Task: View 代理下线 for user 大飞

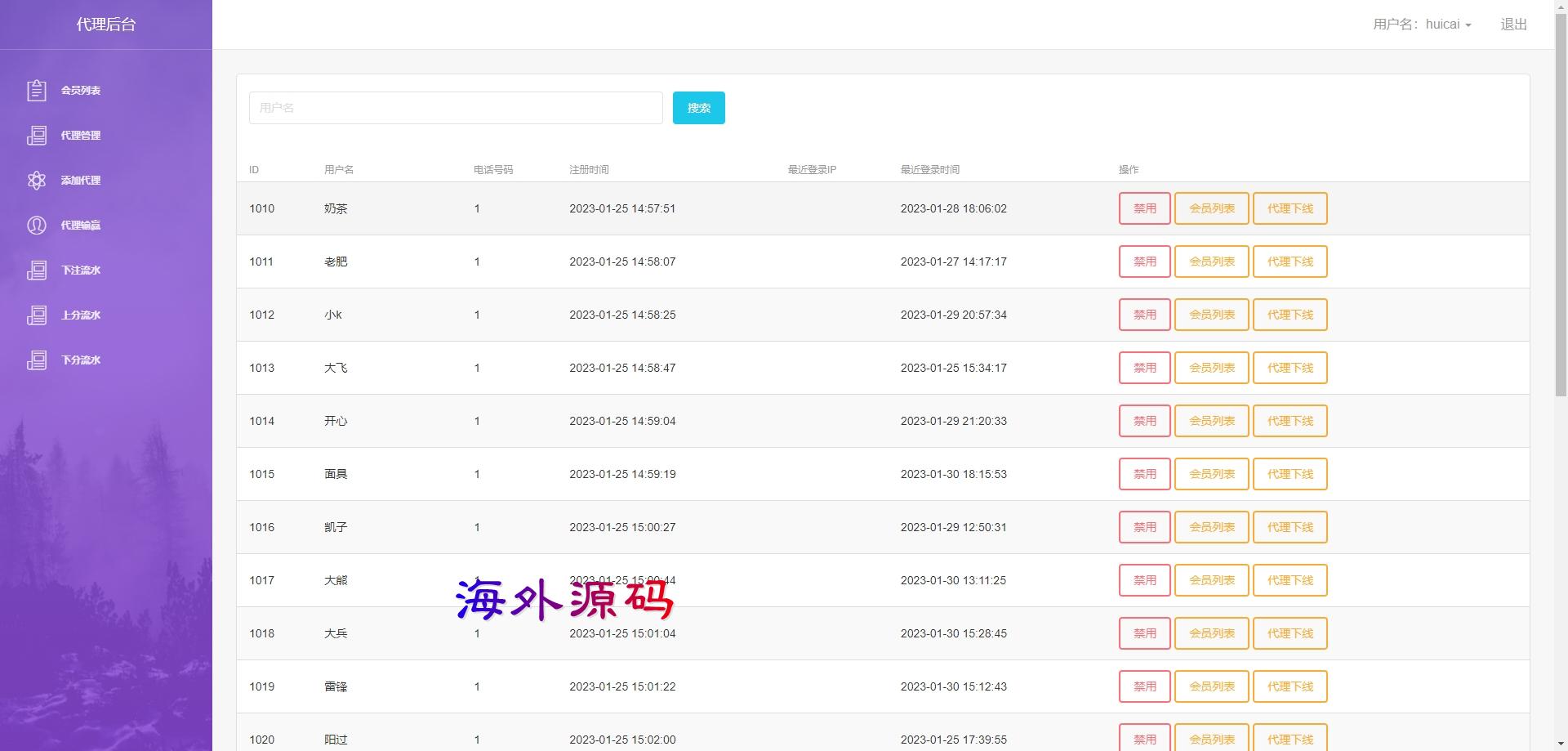Action: pyautogui.click(x=1290, y=368)
